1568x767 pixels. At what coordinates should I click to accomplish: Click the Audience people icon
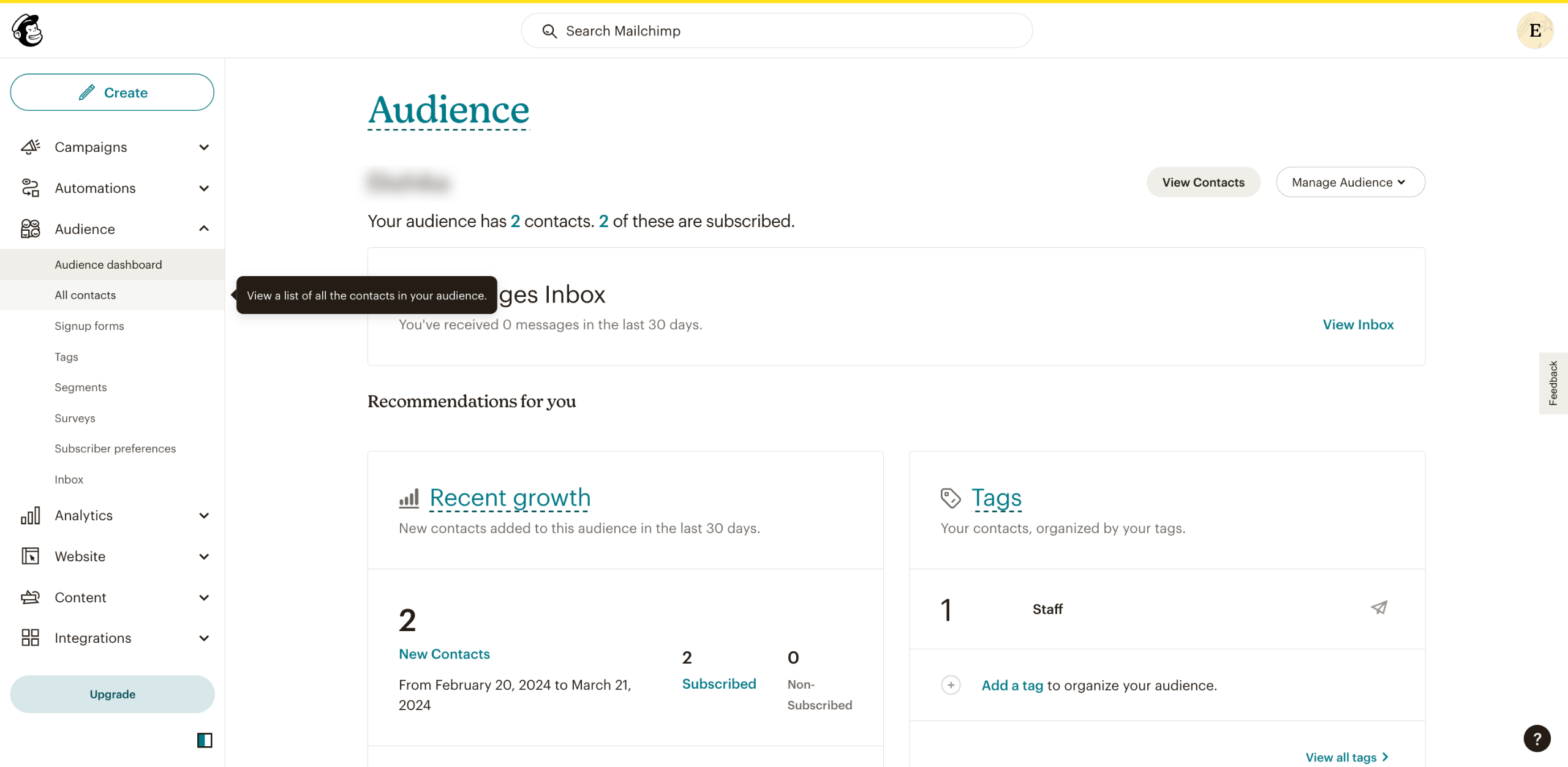pos(31,229)
